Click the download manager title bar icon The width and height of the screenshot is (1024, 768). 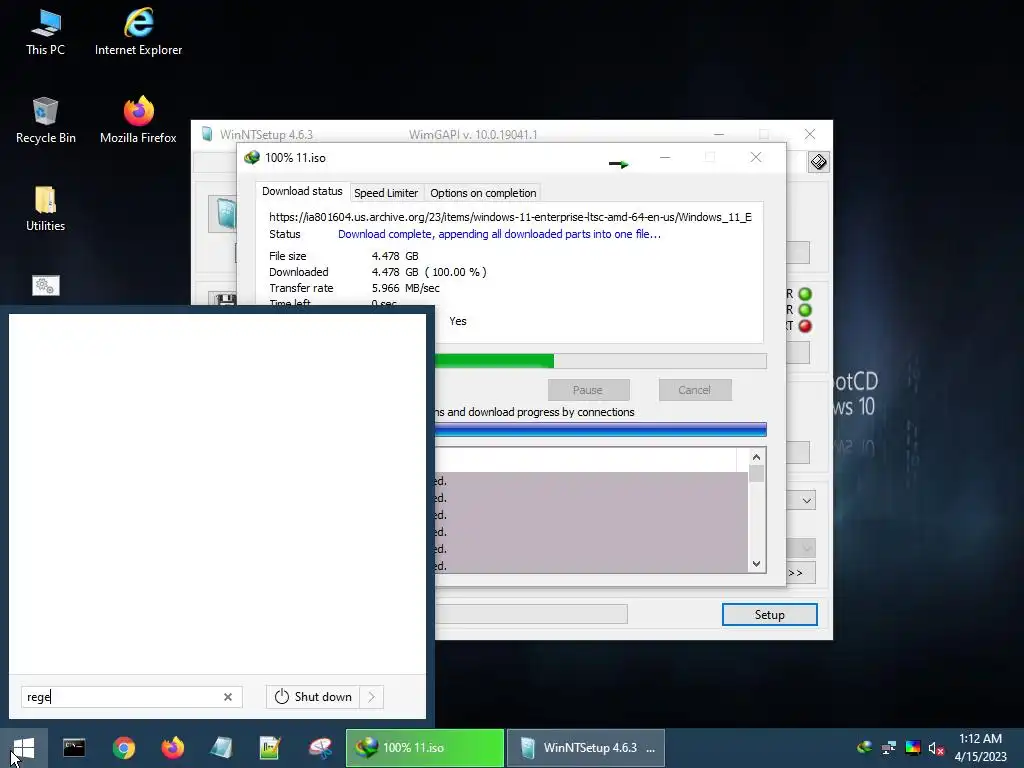252,157
